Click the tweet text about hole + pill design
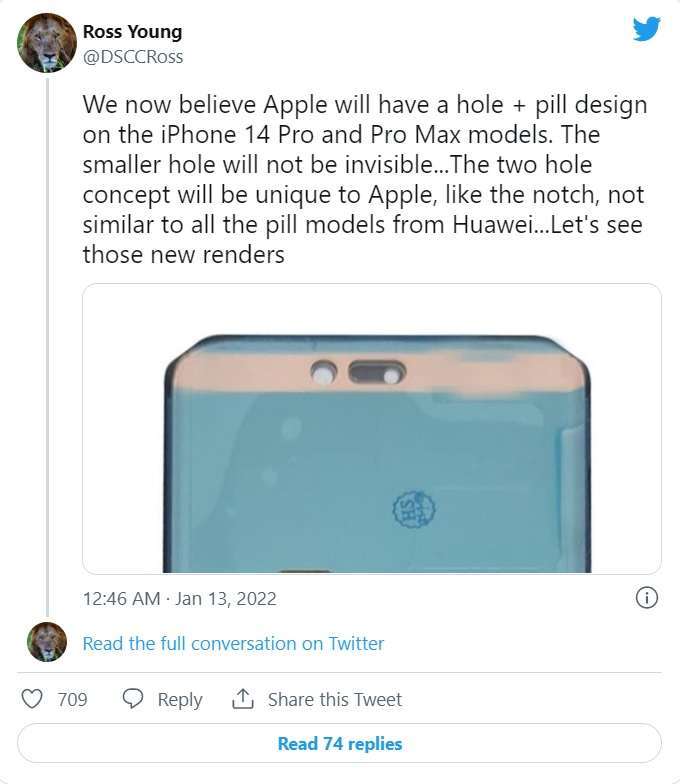Image resolution: width=680 pixels, height=784 pixels. 364,180
